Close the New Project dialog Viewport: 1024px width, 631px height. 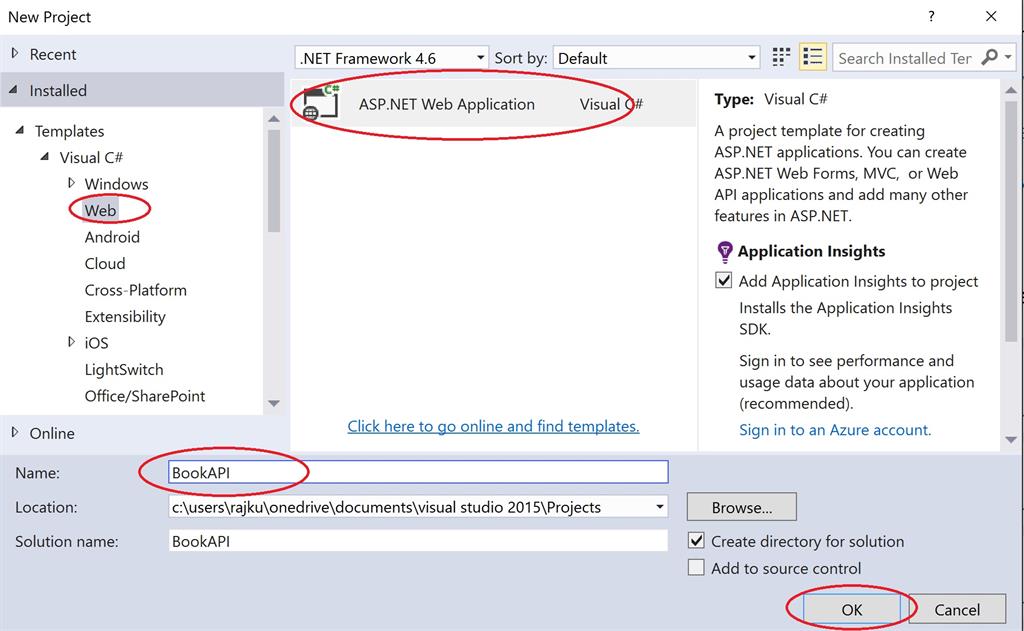[991, 16]
